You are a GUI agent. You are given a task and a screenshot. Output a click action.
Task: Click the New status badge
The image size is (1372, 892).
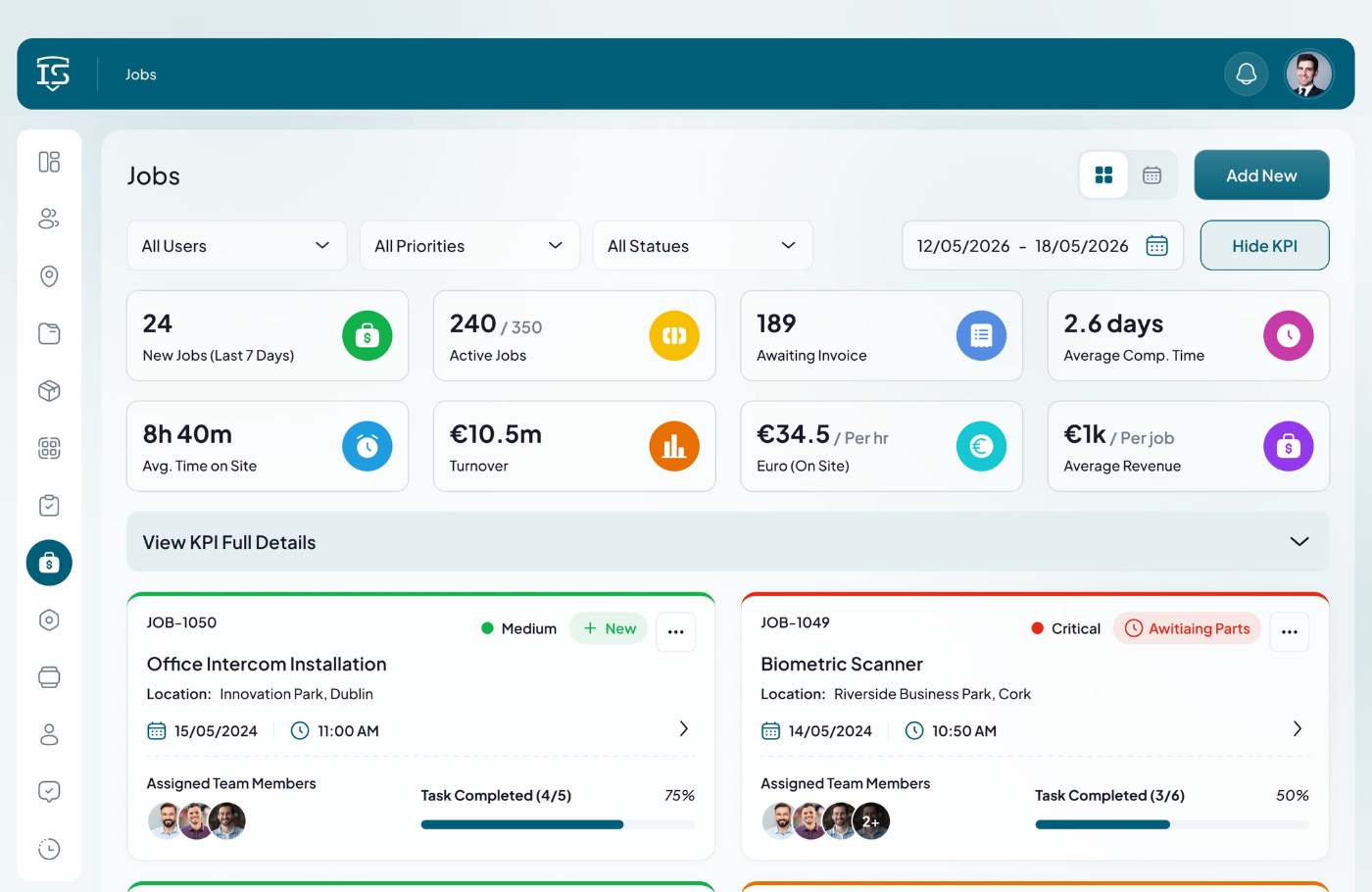(x=609, y=628)
